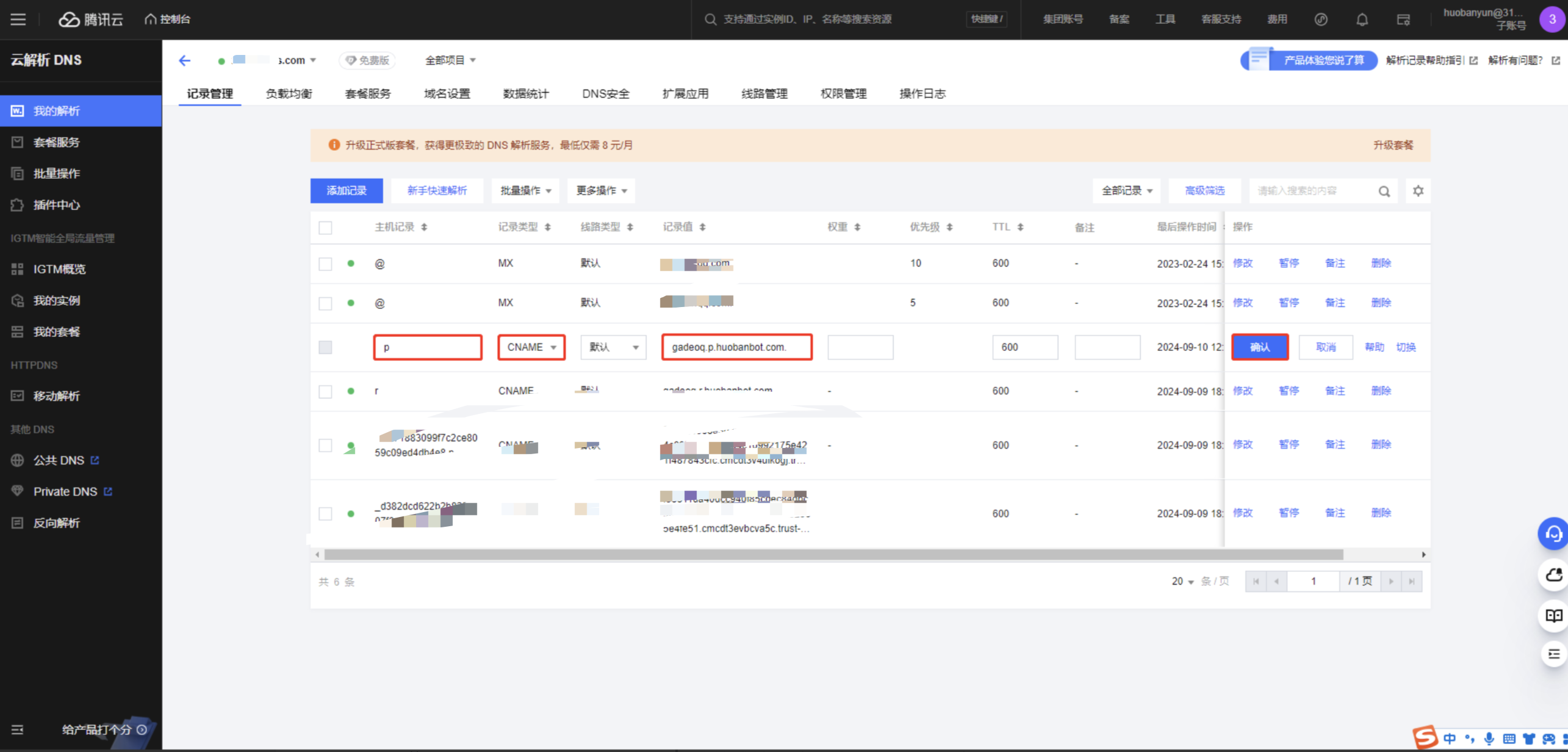This screenshot has width=1568, height=752.
Task: Click the search icon in top bar
Action: click(710, 20)
